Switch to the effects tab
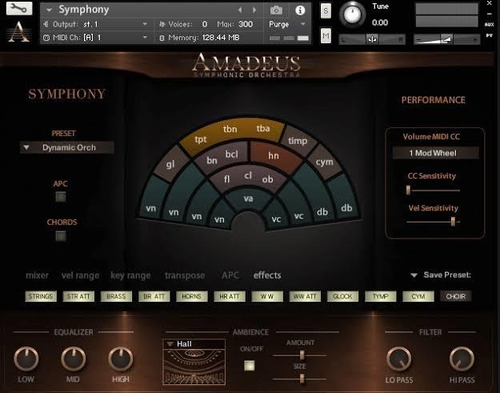Viewport: 500px width, 393px height. (267, 275)
